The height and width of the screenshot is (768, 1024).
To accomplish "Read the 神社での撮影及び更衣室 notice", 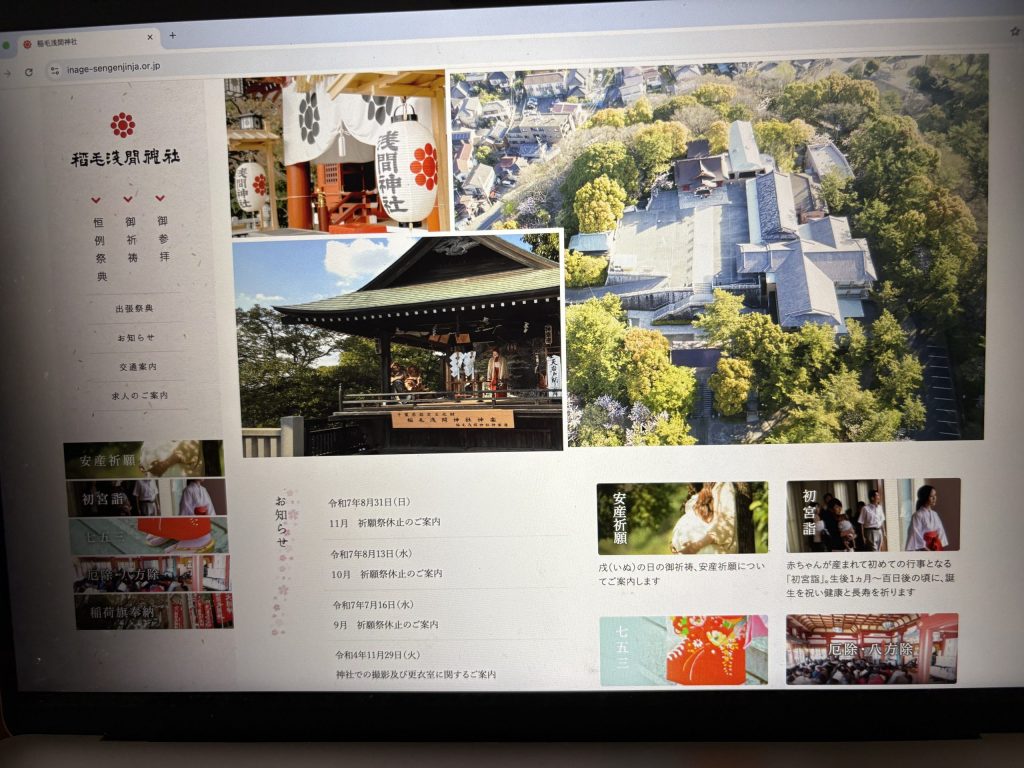I will (x=416, y=675).
